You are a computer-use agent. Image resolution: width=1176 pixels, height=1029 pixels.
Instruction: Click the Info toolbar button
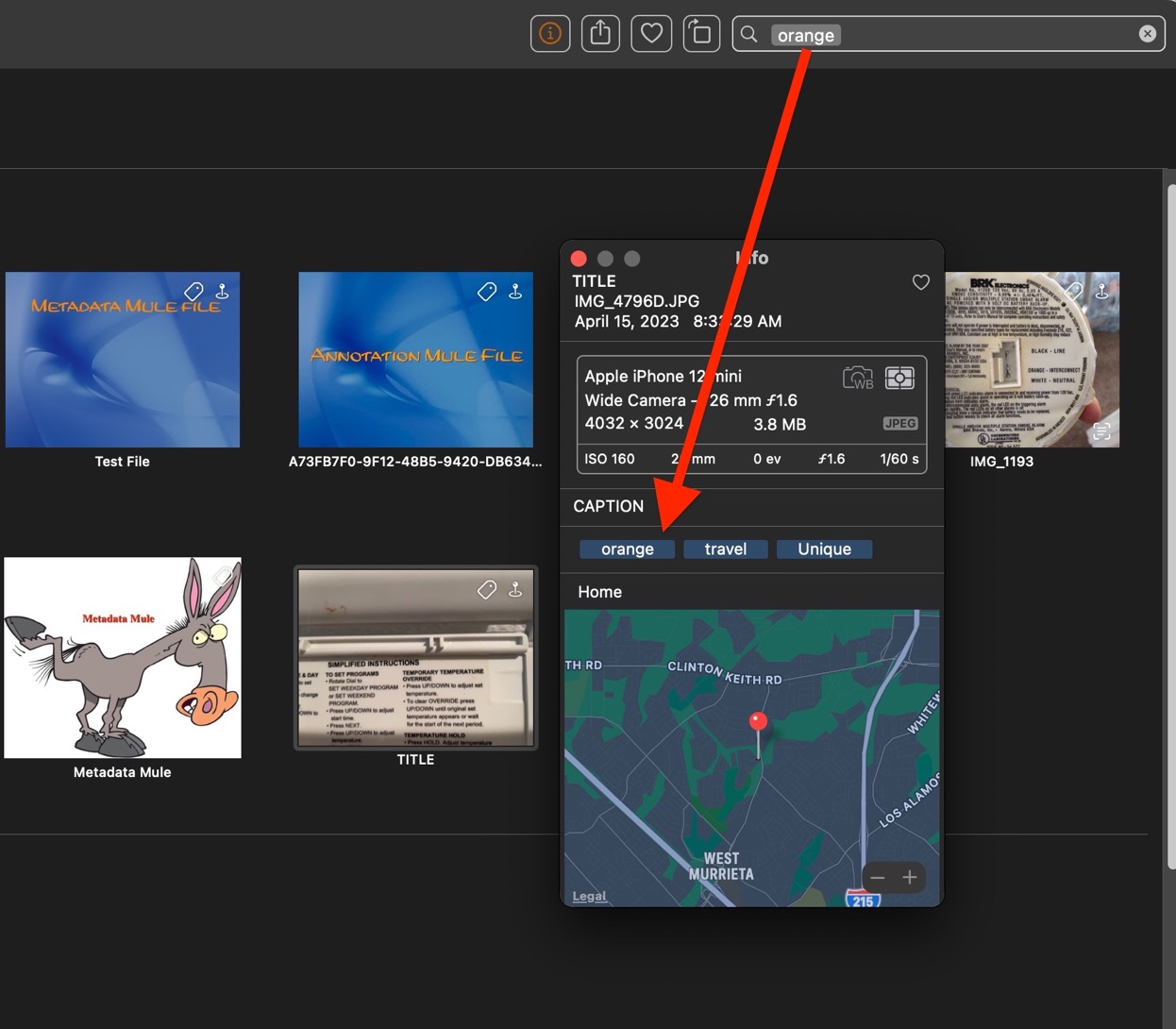[x=550, y=34]
